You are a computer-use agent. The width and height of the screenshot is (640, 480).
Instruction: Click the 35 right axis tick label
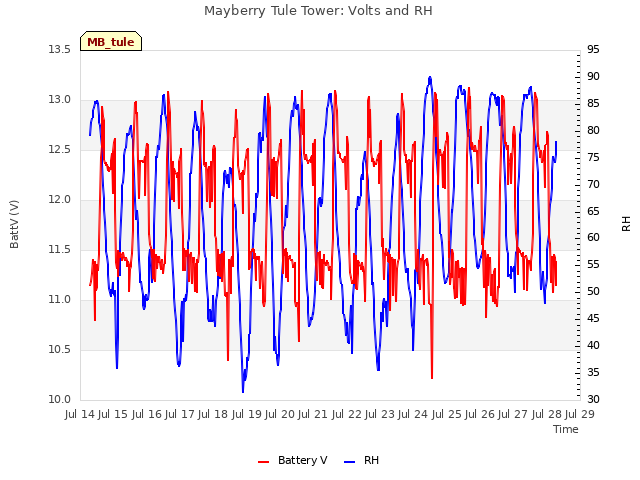(x=593, y=372)
